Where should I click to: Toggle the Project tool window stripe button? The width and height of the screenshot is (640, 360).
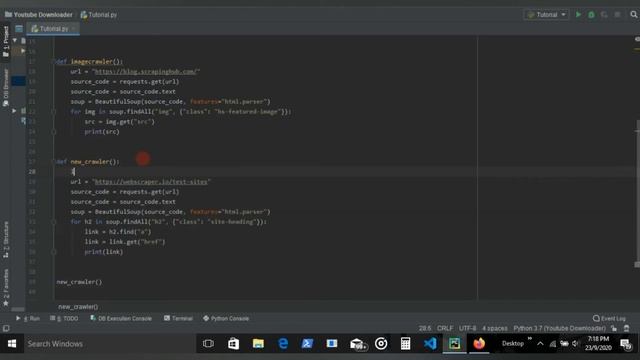[x=6, y=42]
